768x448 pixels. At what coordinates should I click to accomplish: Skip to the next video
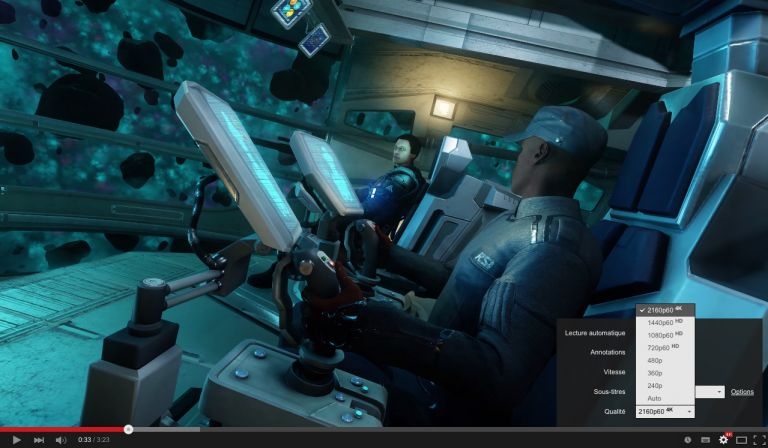pyautogui.click(x=39, y=440)
